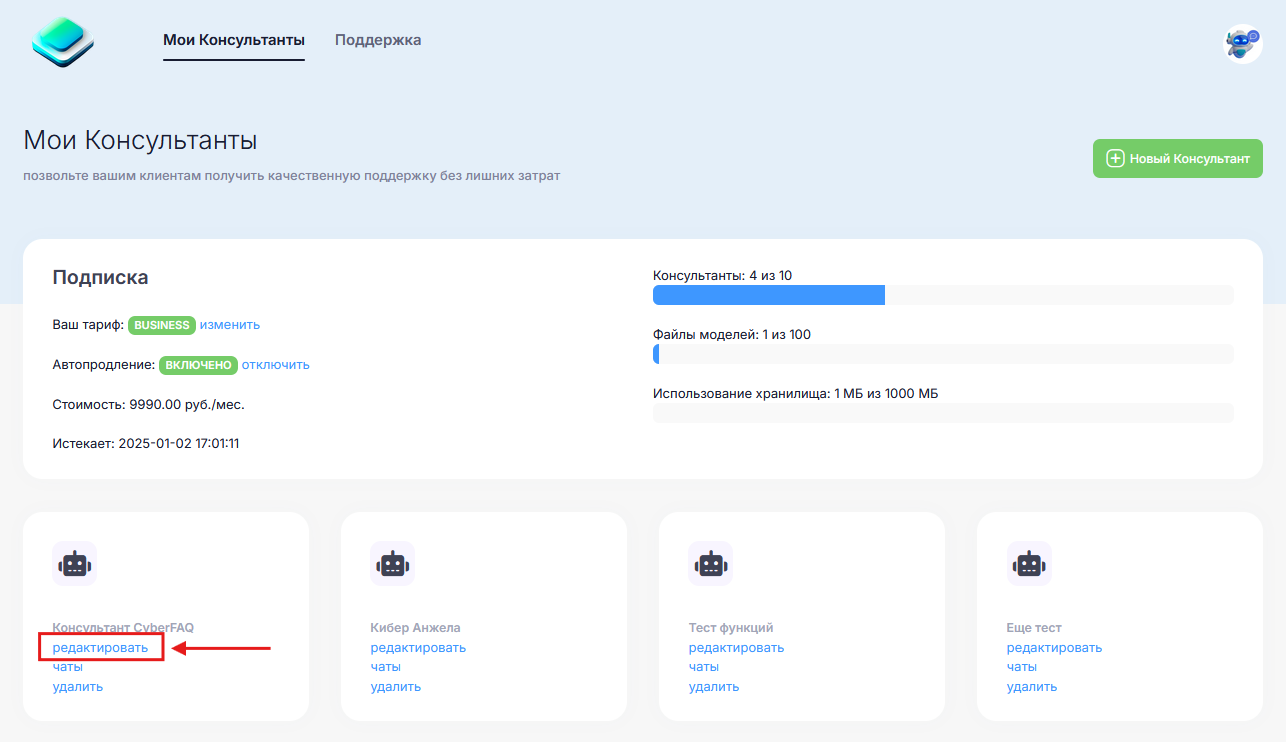Click the Еще тест card title
The width and height of the screenshot is (1286, 742).
coord(1034,628)
